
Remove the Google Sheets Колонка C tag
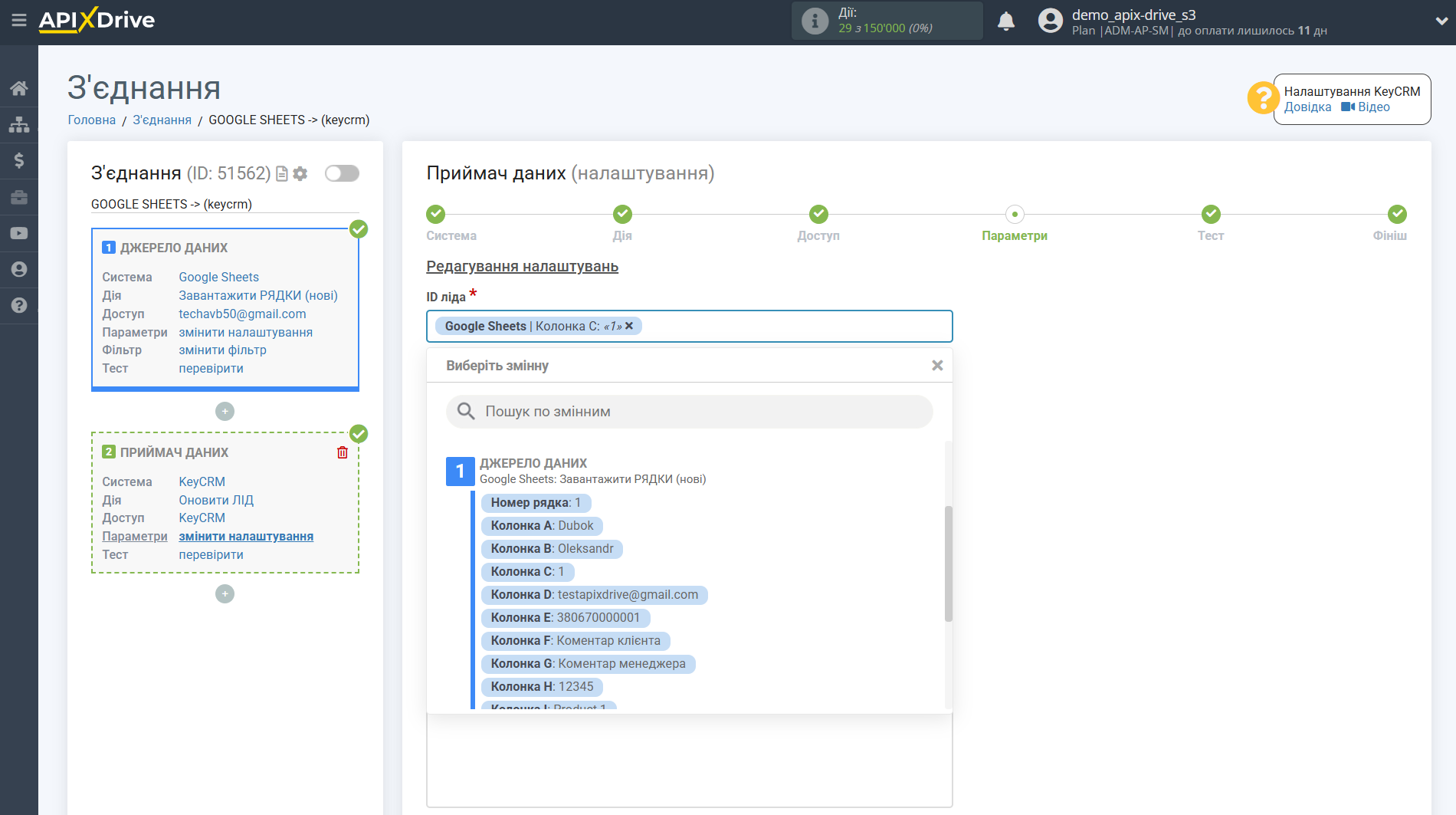click(629, 327)
